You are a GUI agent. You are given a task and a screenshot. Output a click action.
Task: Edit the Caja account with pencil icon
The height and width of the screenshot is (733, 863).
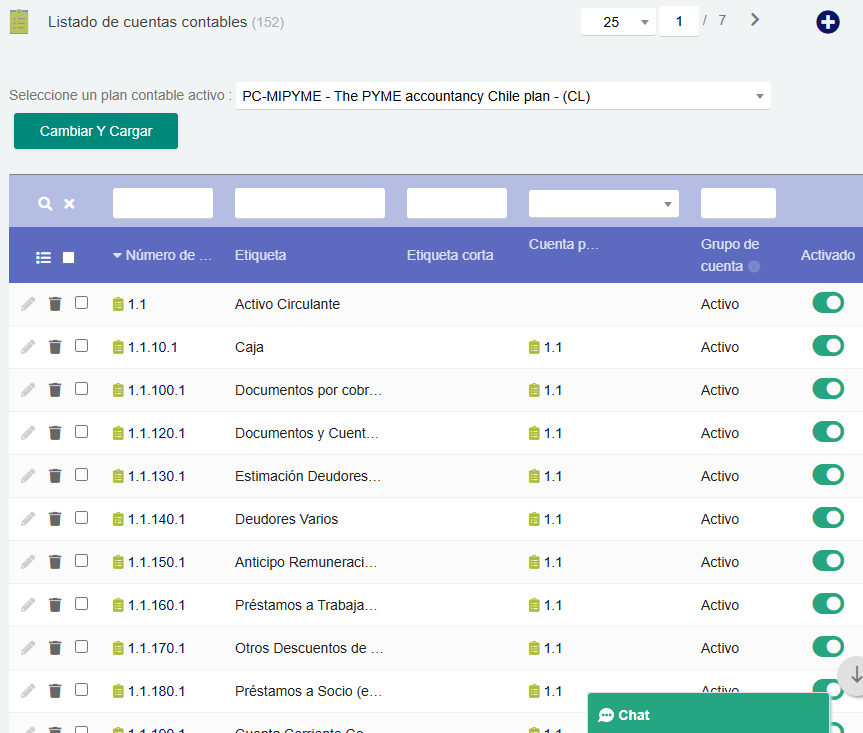coord(28,347)
